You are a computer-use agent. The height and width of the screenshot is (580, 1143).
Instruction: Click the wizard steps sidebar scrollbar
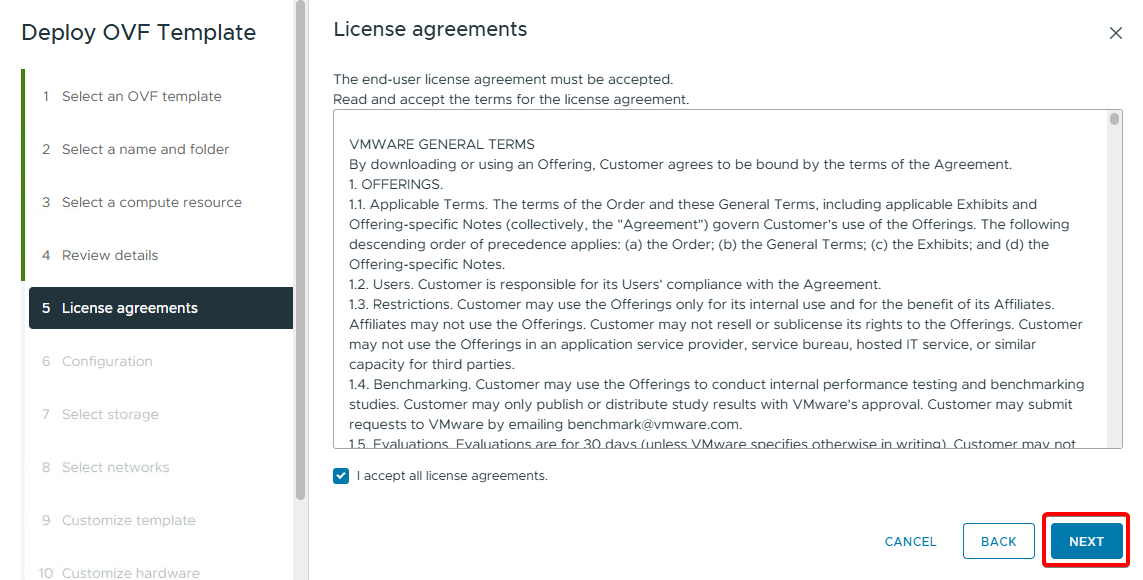click(300, 250)
